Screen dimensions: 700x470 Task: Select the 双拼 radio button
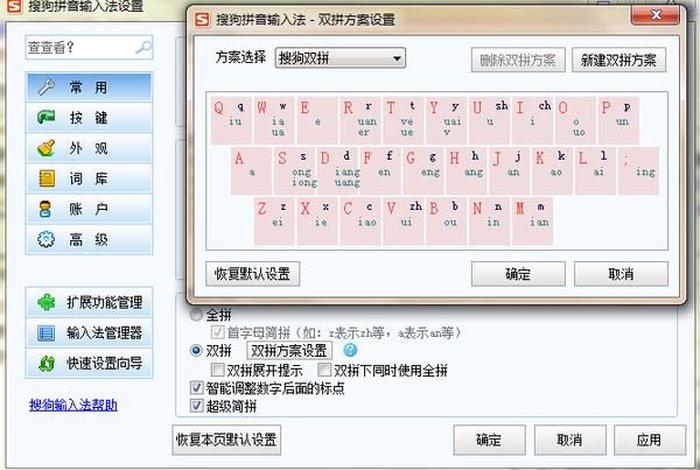[x=196, y=350]
